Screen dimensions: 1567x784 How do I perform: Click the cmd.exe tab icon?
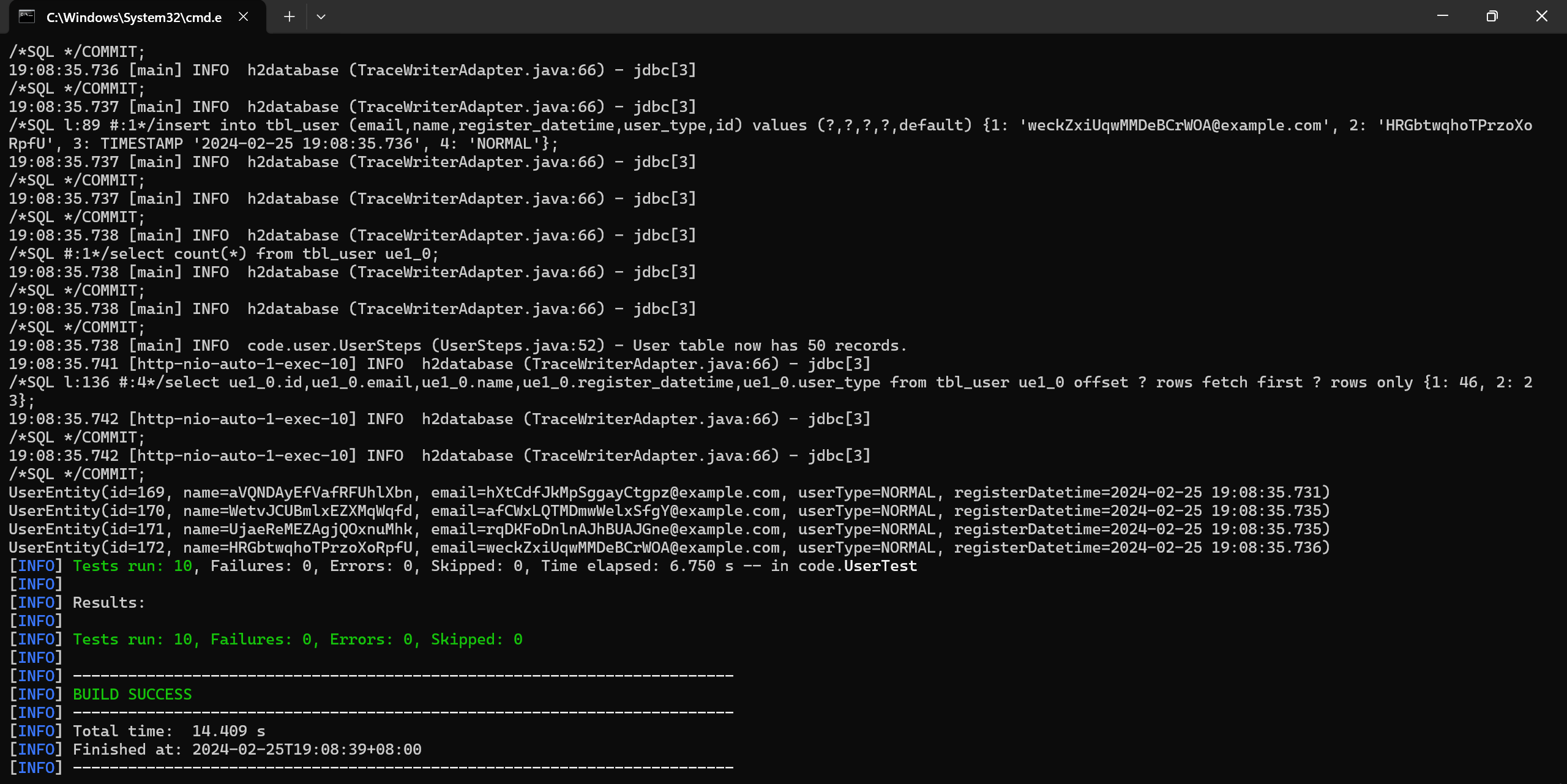tap(27, 17)
